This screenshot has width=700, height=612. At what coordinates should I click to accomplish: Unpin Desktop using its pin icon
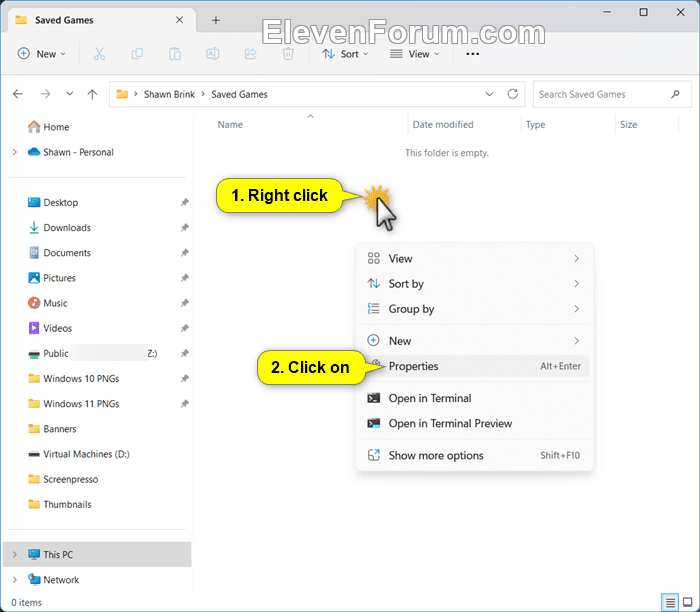point(184,203)
